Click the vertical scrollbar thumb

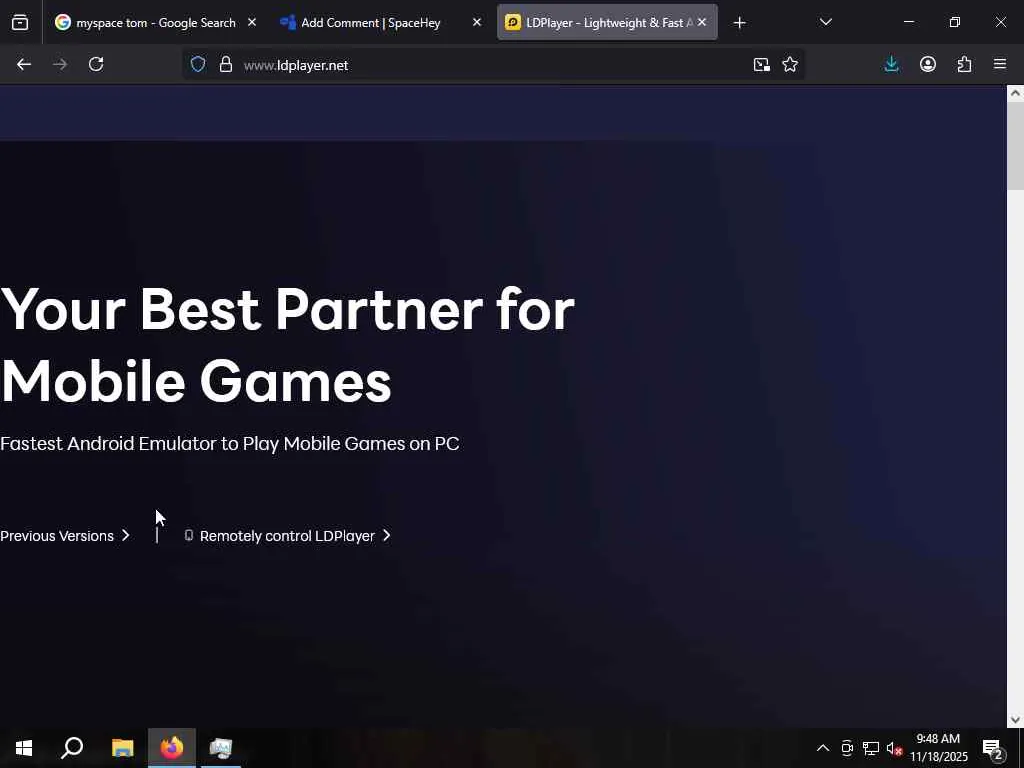1015,145
